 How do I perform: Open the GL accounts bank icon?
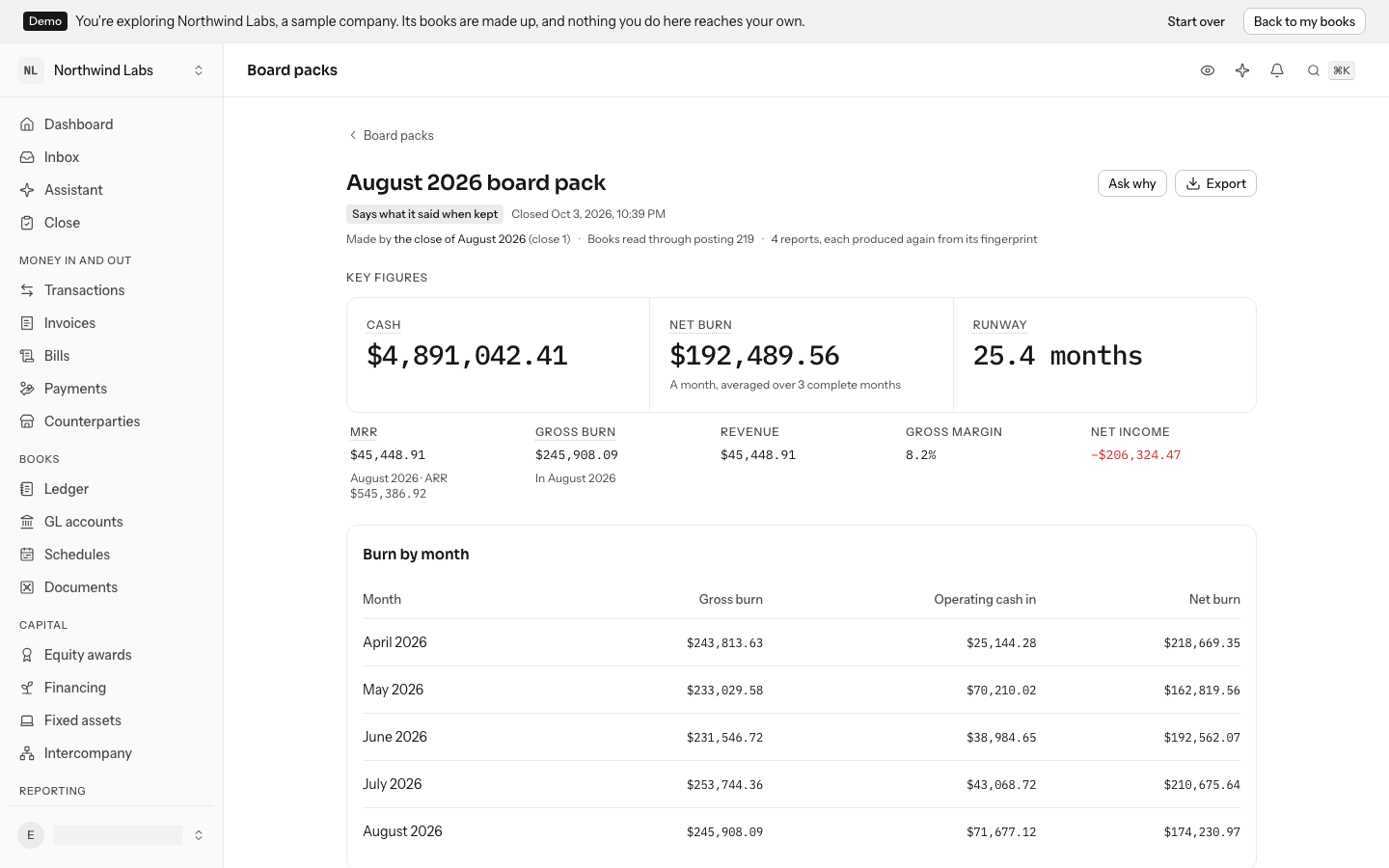coord(27,522)
